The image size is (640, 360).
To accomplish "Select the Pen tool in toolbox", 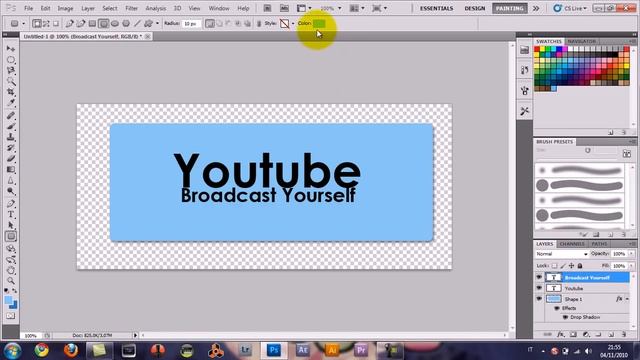I will click(11, 204).
